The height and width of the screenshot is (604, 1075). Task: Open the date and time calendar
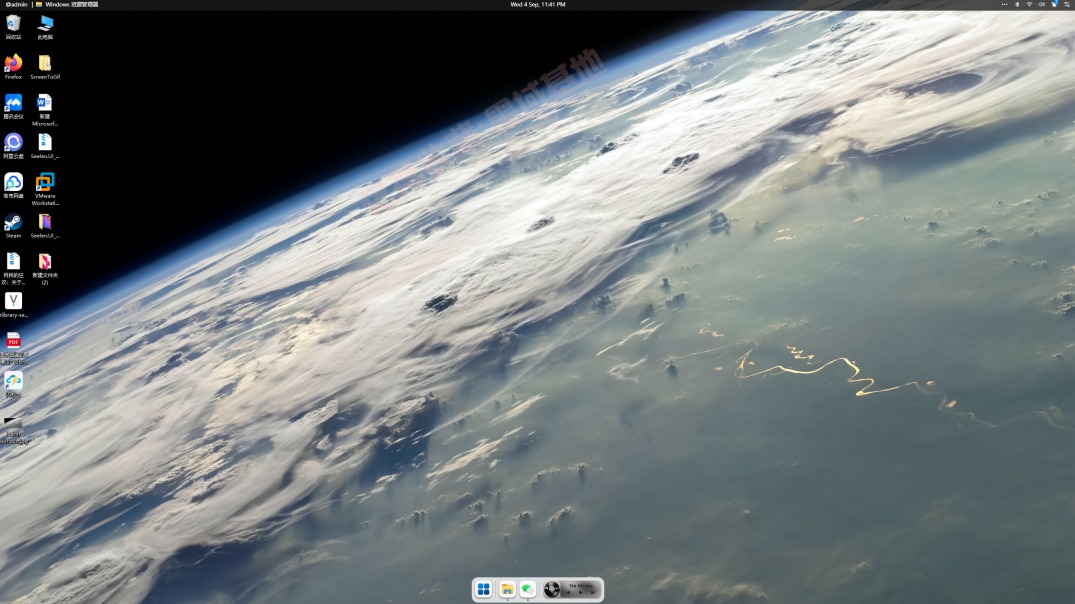pyautogui.click(x=538, y=4)
